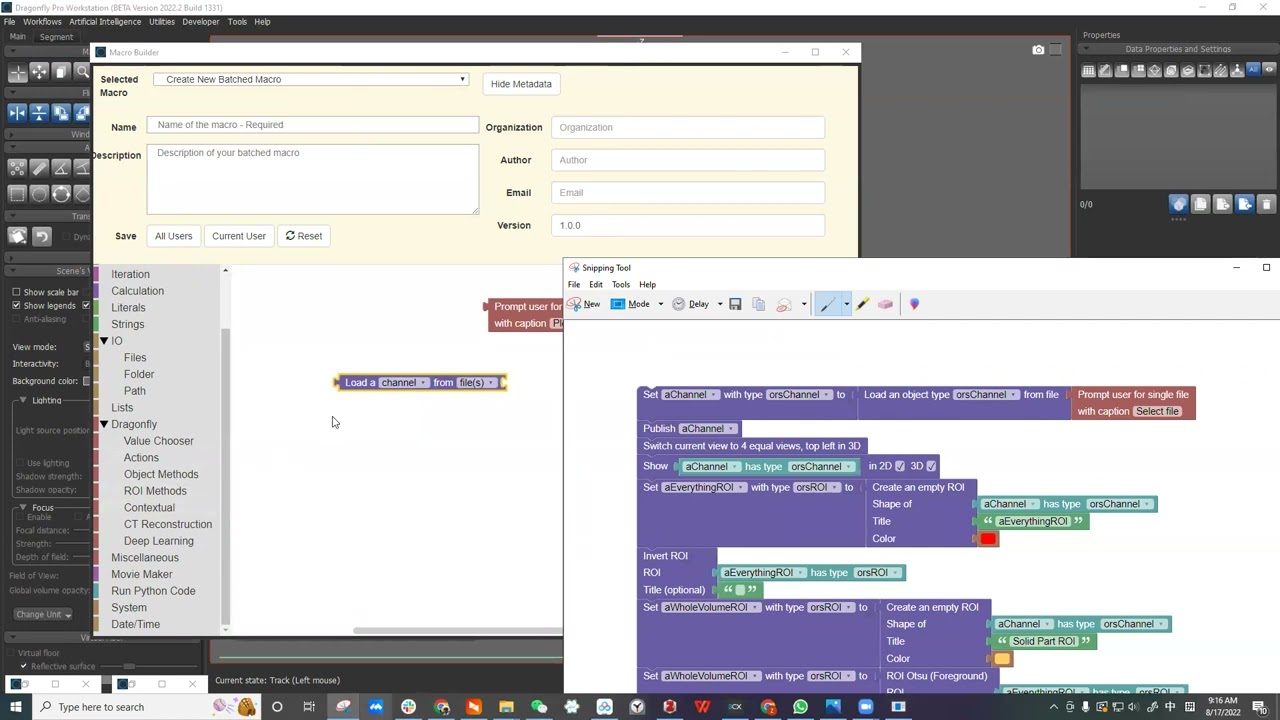Click the blue cube icon in Properties

[x=1179, y=204]
